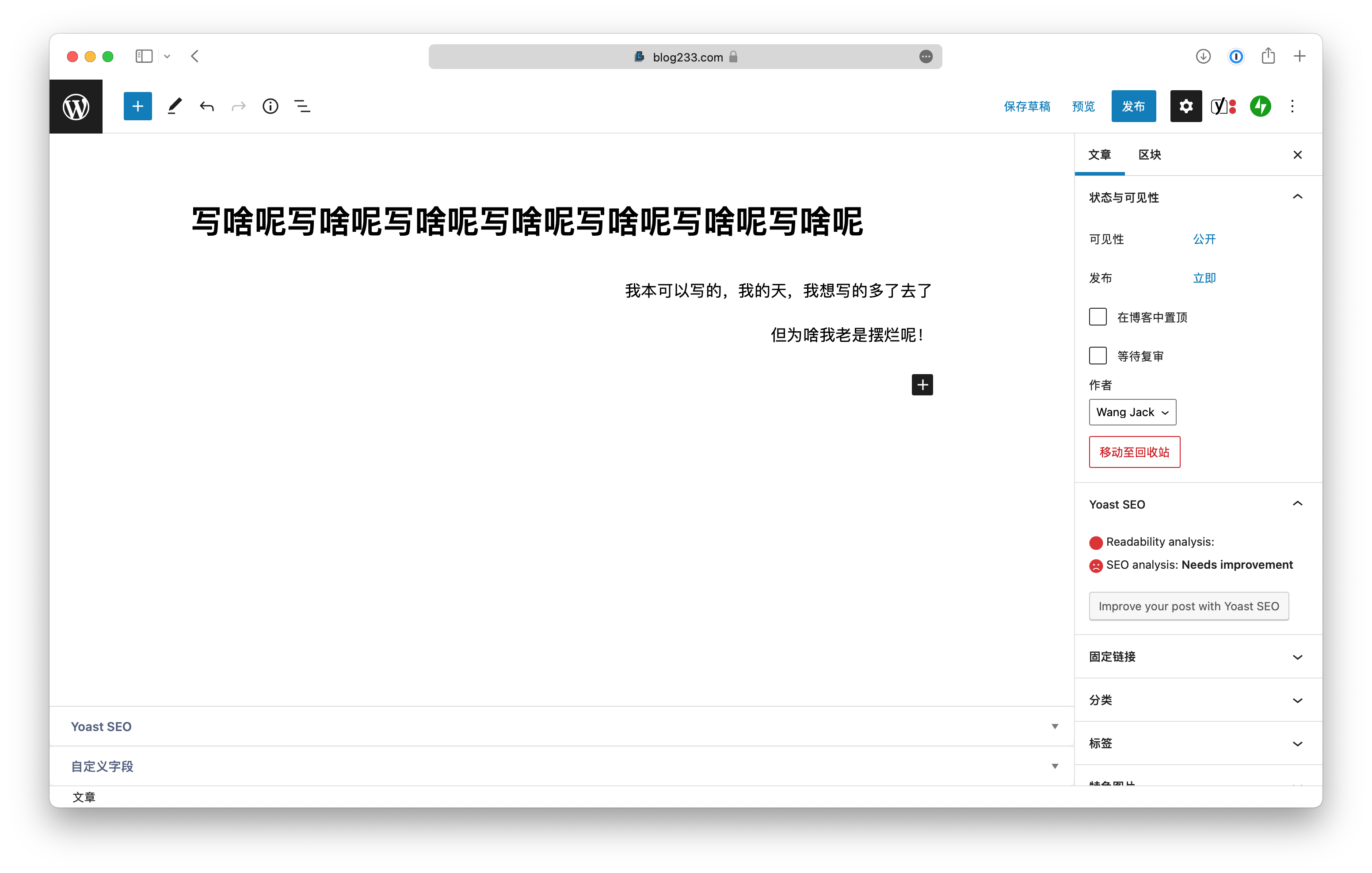
Task: Open the Yoast SEO toolbar icon
Action: coord(1224,106)
